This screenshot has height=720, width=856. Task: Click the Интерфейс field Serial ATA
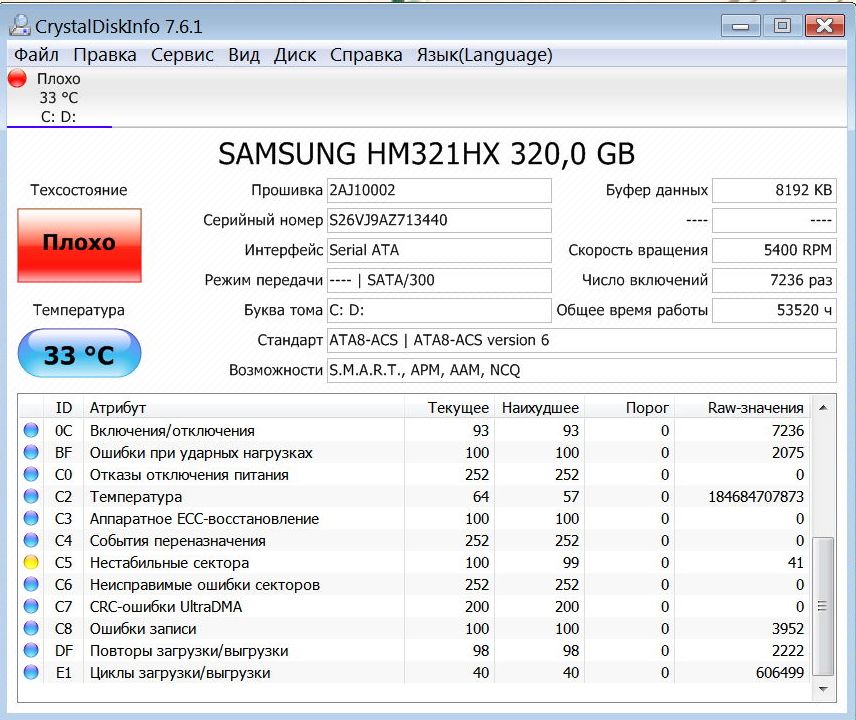pos(439,251)
